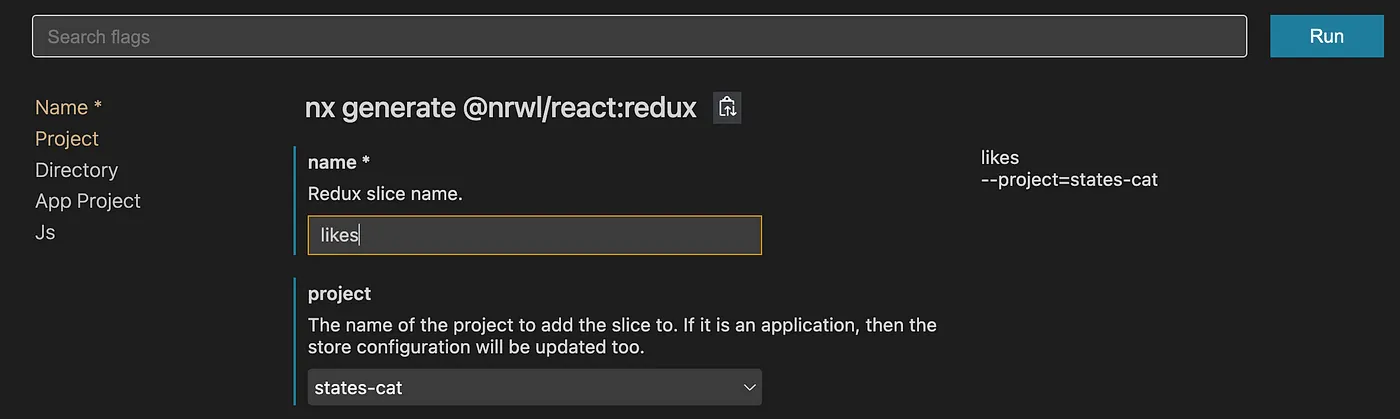The width and height of the screenshot is (1400, 419).
Task: Open the App Project flag entry
Action: (88, 201)
